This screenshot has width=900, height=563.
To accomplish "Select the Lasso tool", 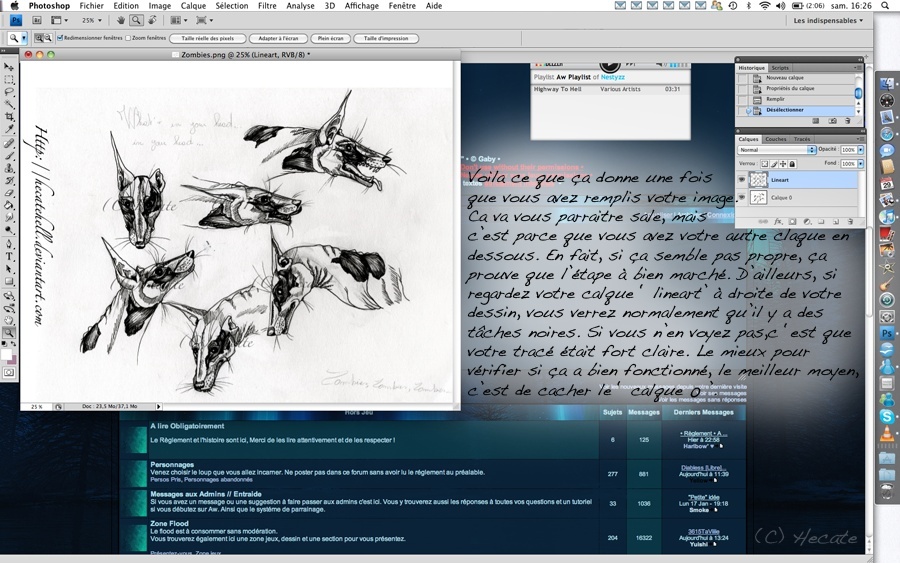I will click(x=9, y=92).
